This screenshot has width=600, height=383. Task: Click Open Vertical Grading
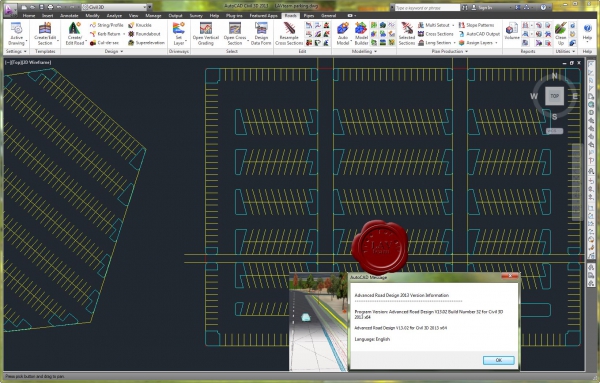pos(206,34)
